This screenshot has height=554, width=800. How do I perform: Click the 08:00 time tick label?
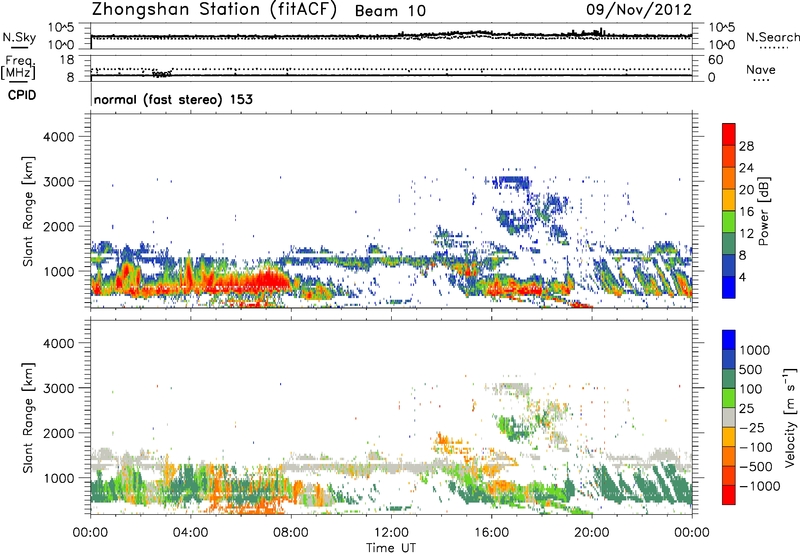(291, 533)
